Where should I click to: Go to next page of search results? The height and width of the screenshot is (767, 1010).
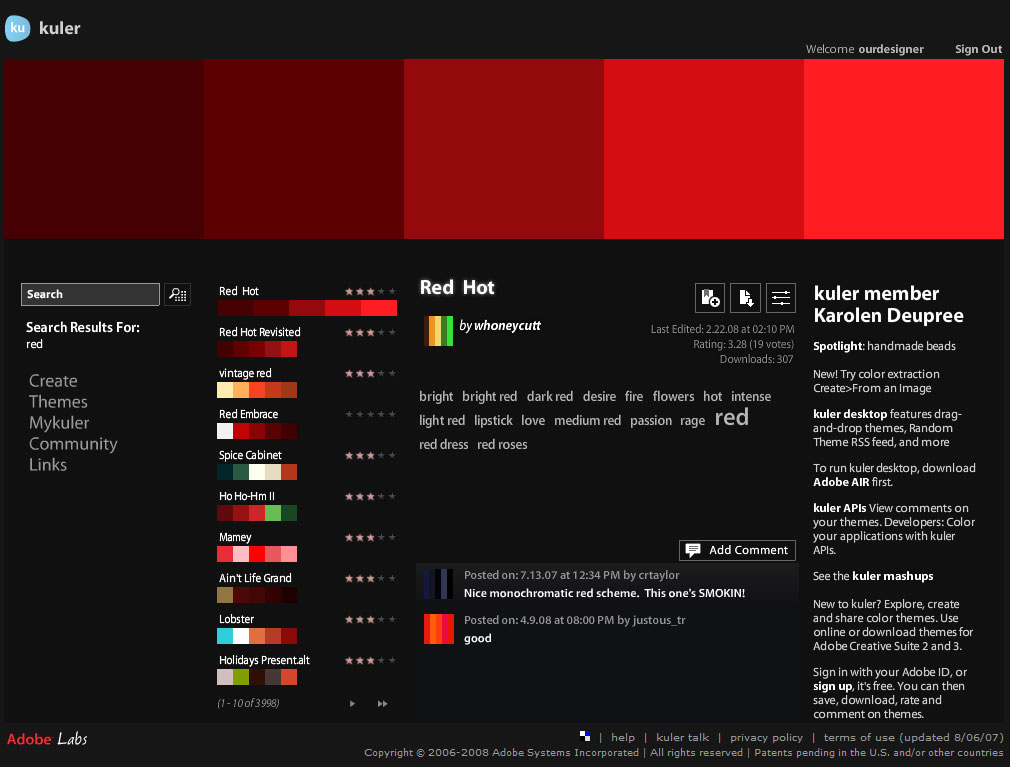[x=352, y=703]
